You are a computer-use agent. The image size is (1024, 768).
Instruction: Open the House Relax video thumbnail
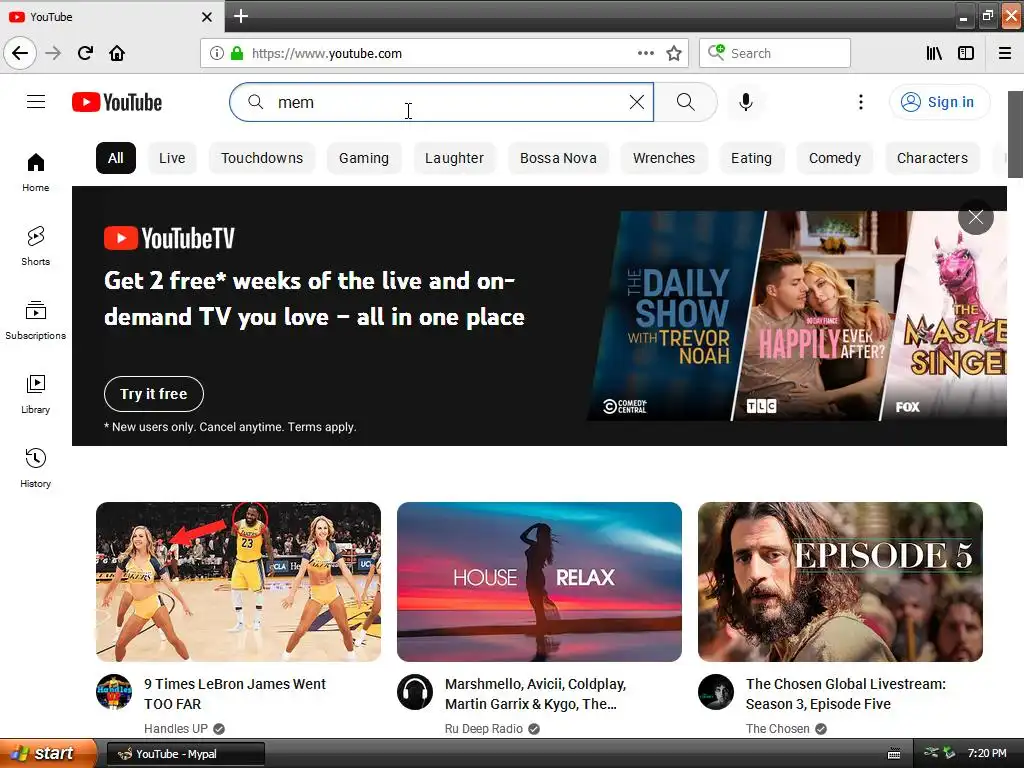539,582
